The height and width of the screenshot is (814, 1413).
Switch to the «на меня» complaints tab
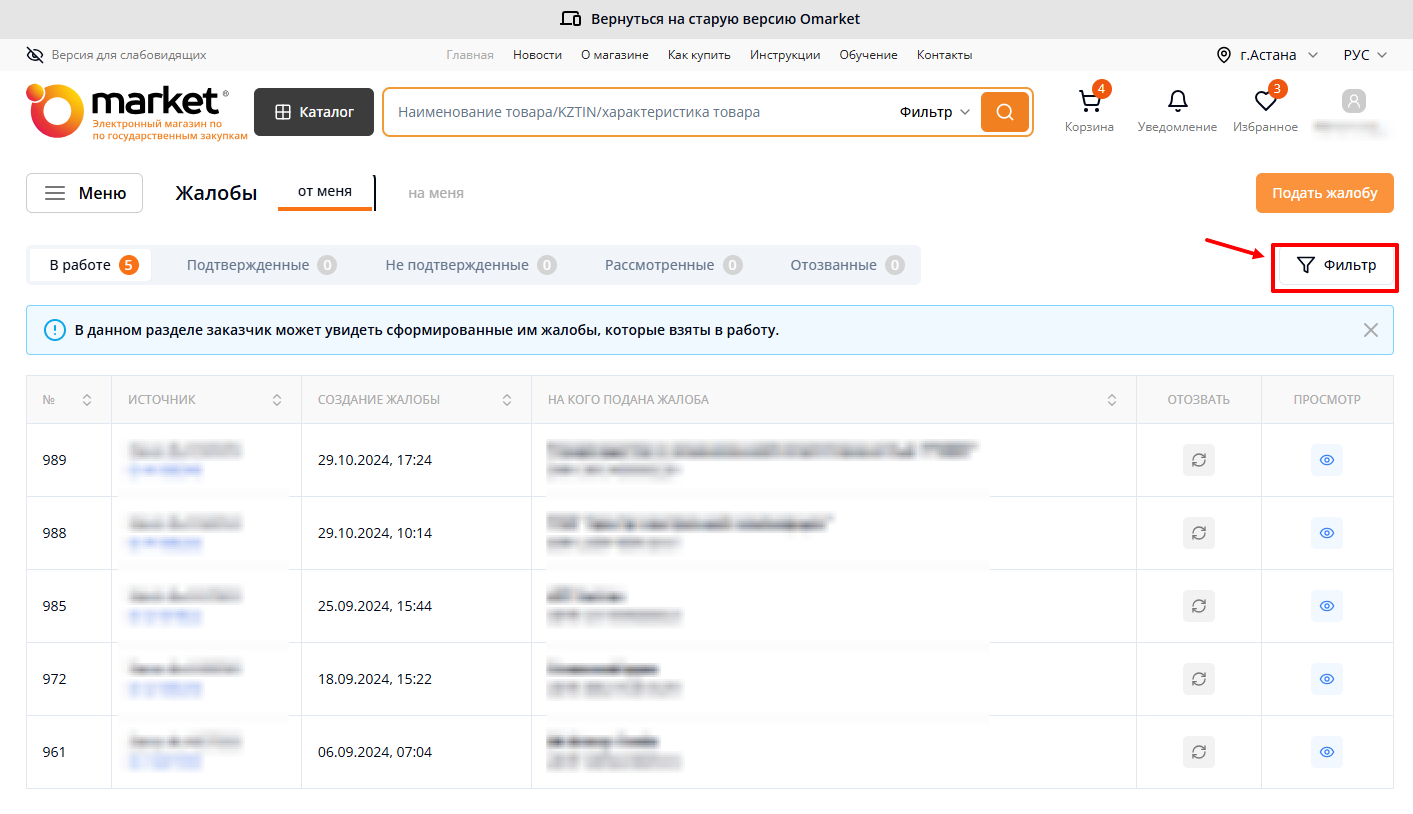click(x=435, y=193)
